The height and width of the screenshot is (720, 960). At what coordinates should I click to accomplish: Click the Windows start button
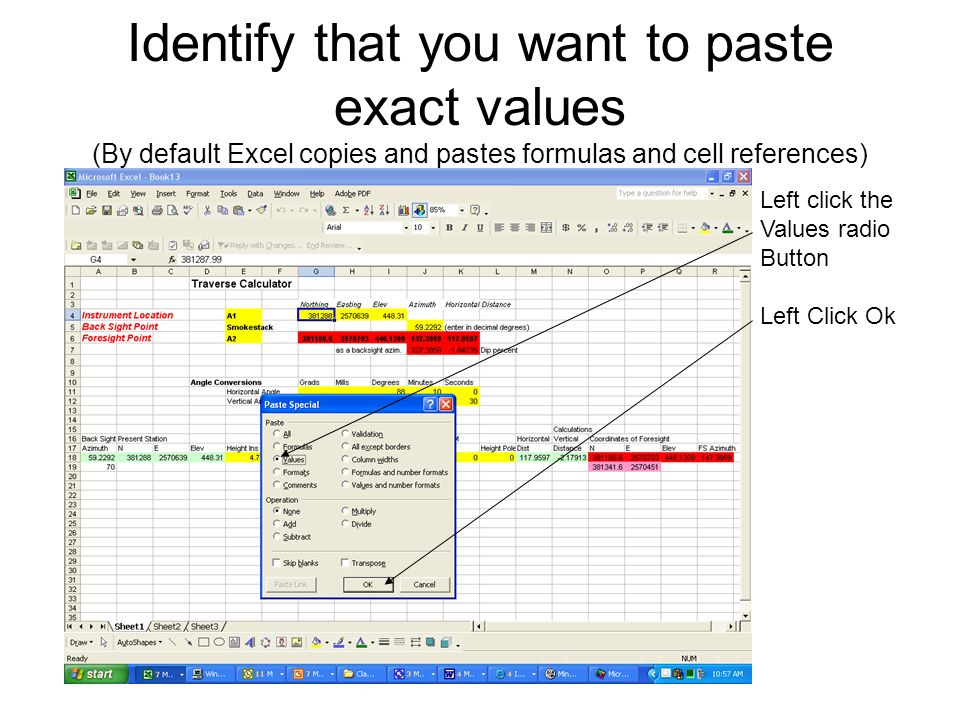(x=96, y=673)
